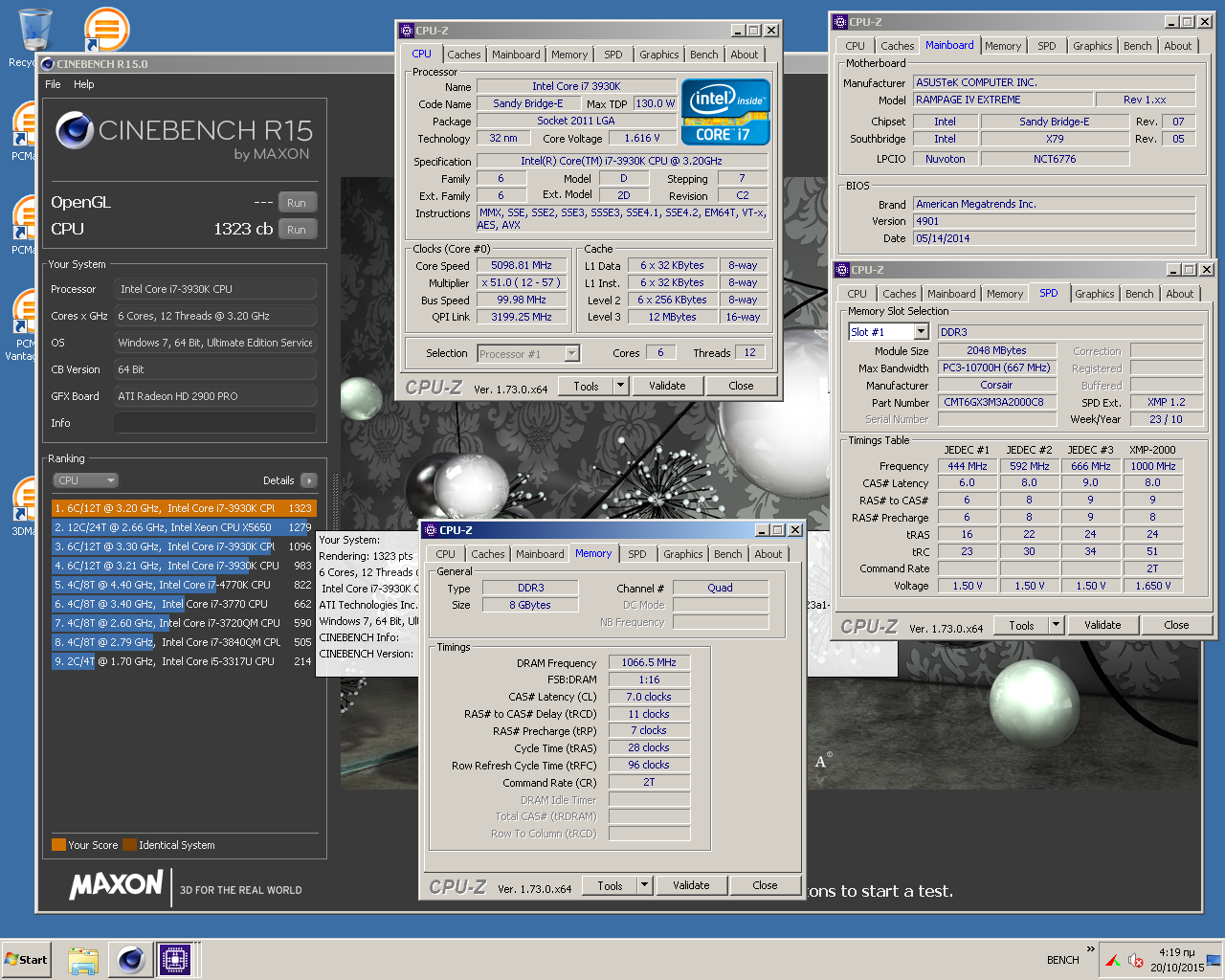Switch to Mainboard tab in the CPU window
The image size is (1225, 980).
(516, 55)
